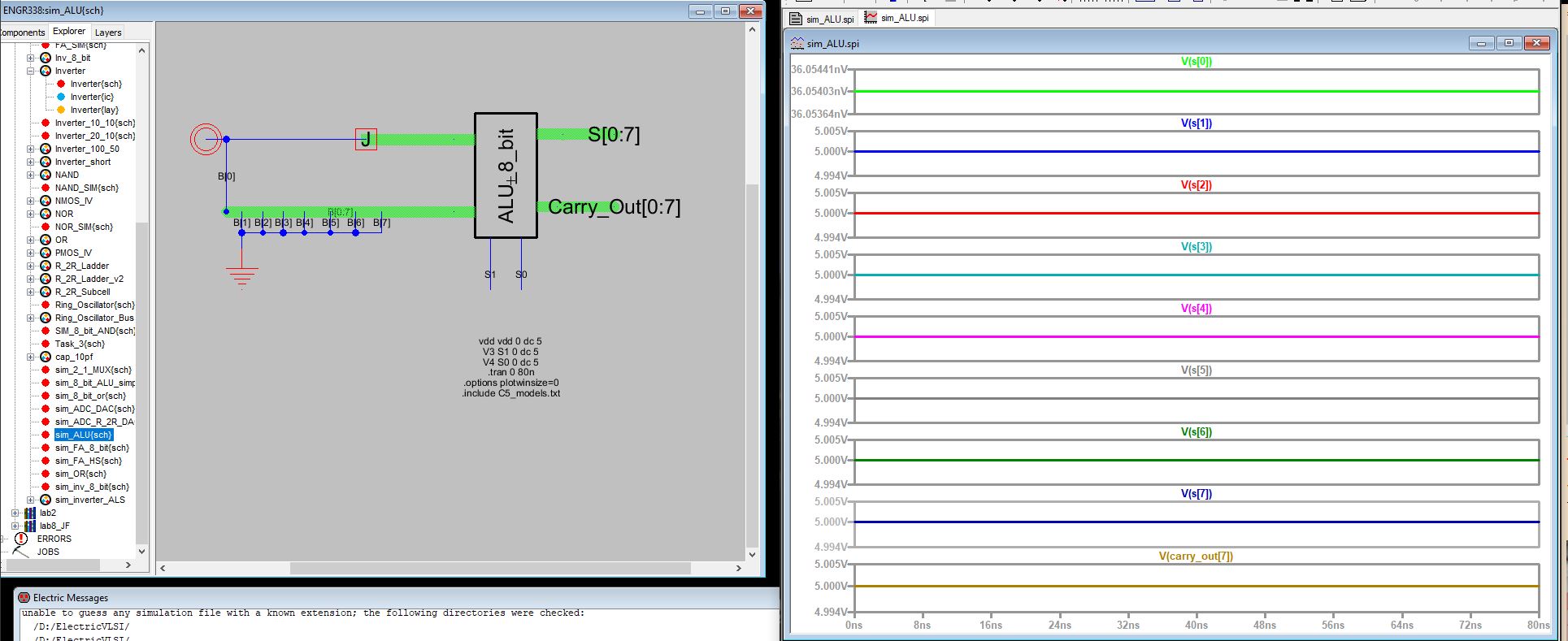
Task: Select the ALU_8_bit block symbol
Action: [x=506, y=175]
